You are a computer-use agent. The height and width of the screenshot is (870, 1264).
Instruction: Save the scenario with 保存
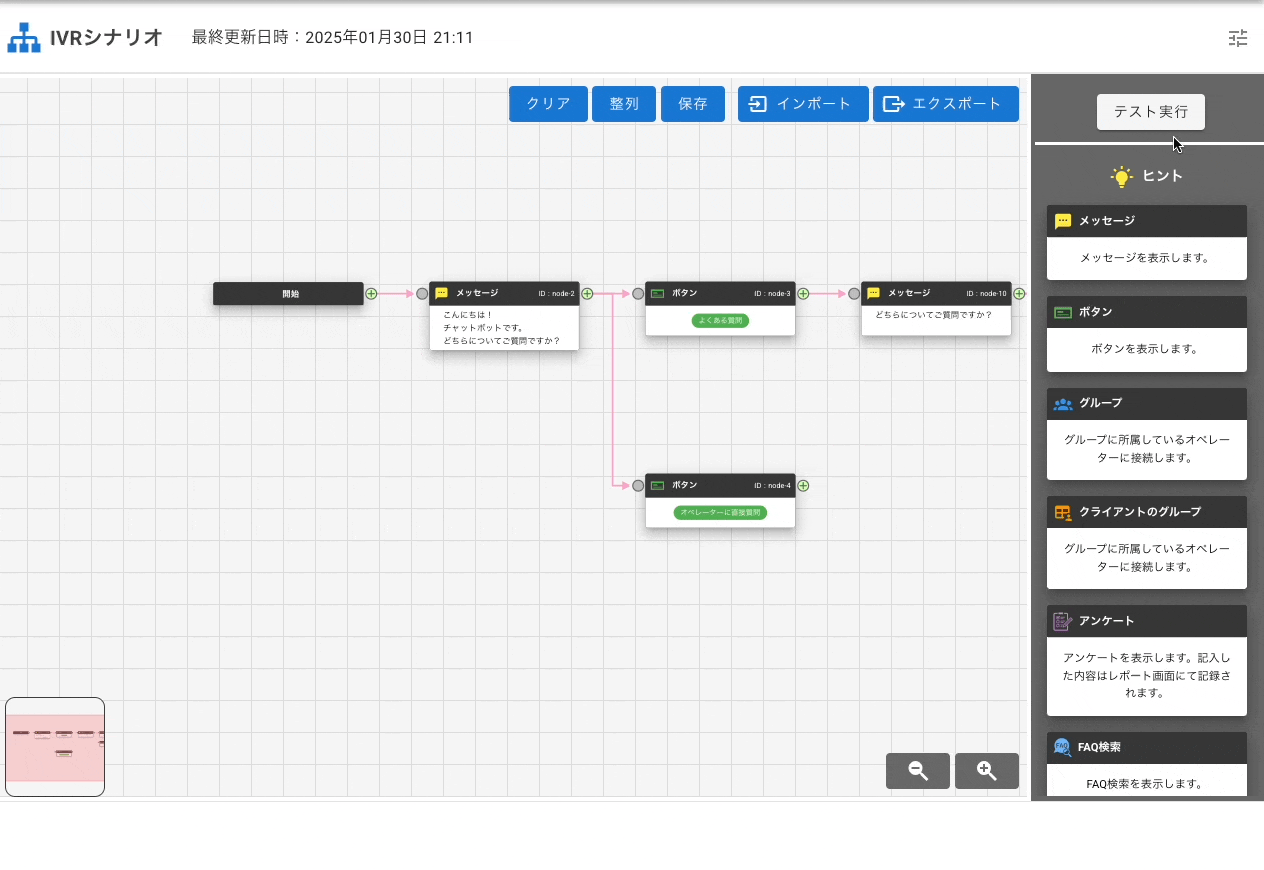[692, 104]
